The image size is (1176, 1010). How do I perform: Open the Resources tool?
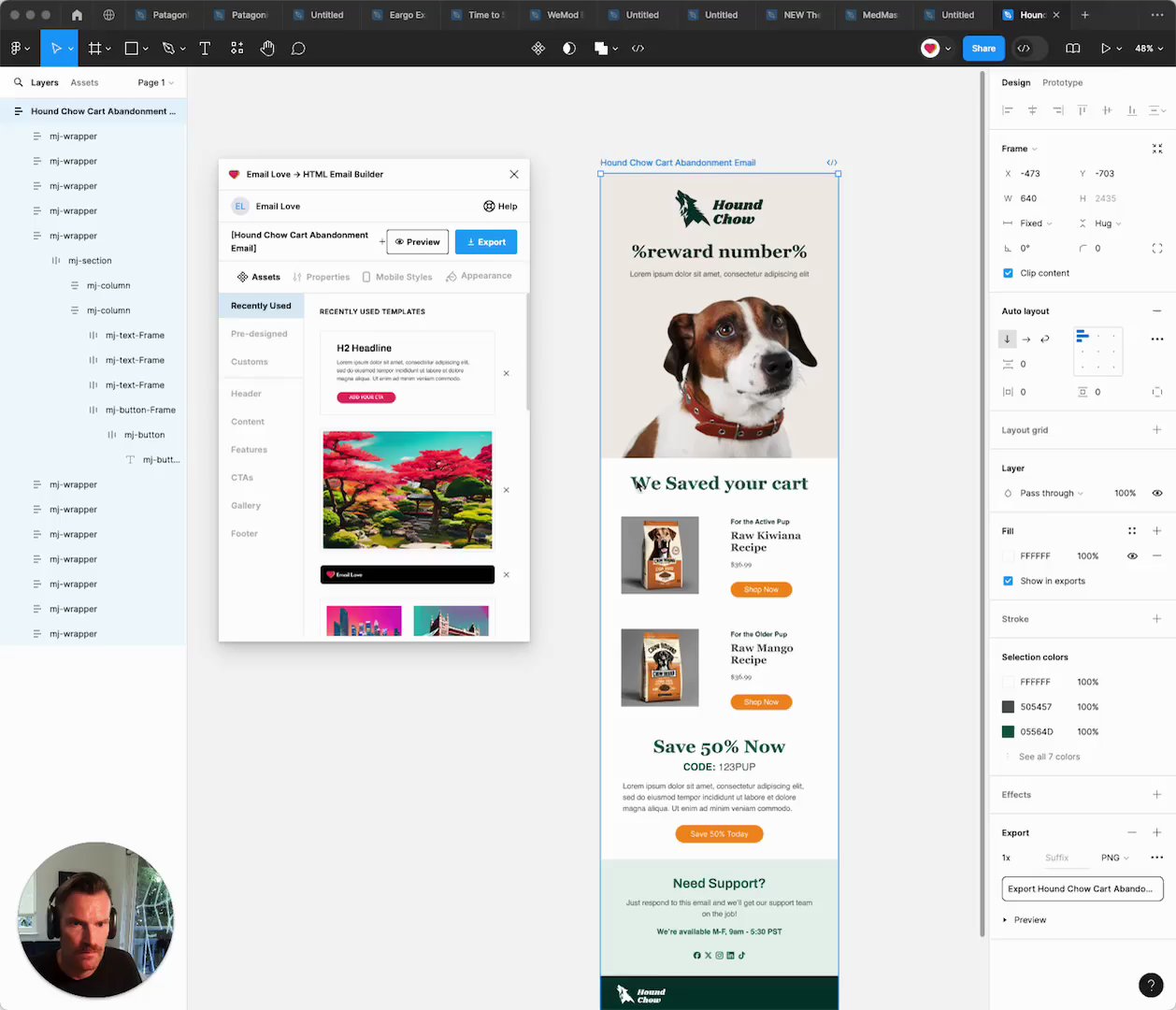tap(237, 48)
